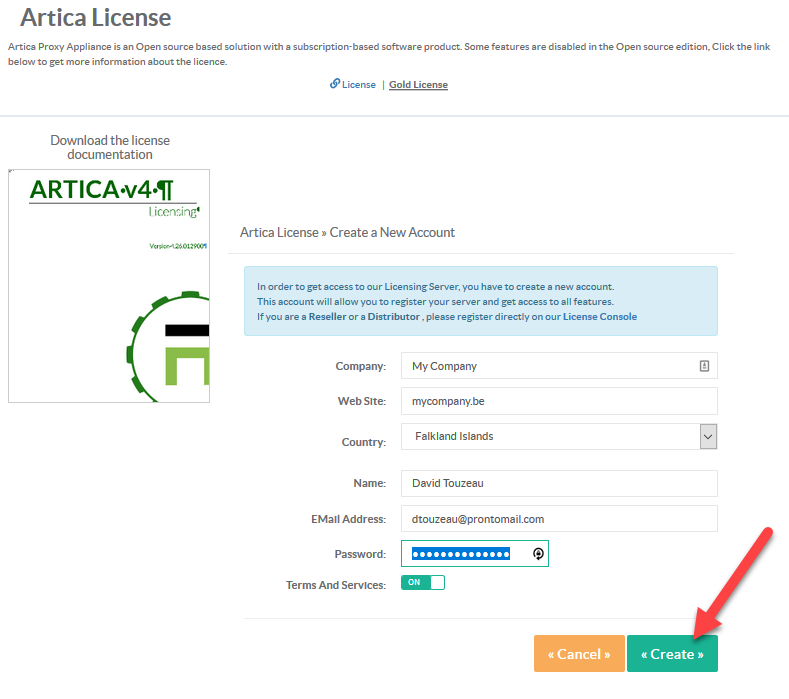Click the chain icon next to License
The height and width of the screenshot is (699, 789).
pos(335,84)
